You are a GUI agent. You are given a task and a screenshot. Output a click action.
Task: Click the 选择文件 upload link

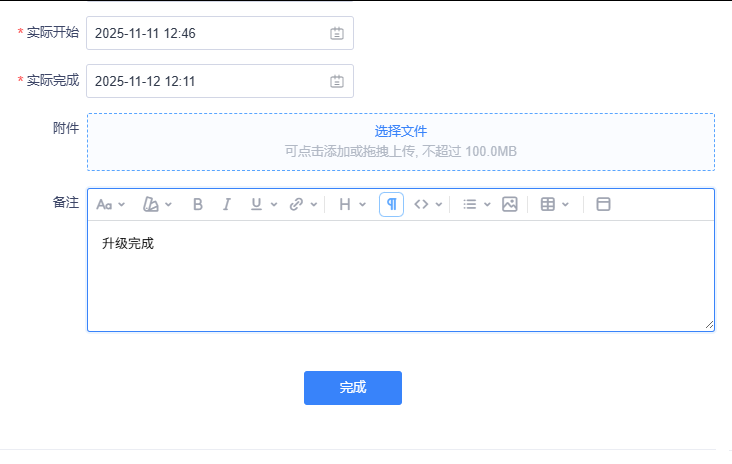pyautogui.click(x=401, y=131)
